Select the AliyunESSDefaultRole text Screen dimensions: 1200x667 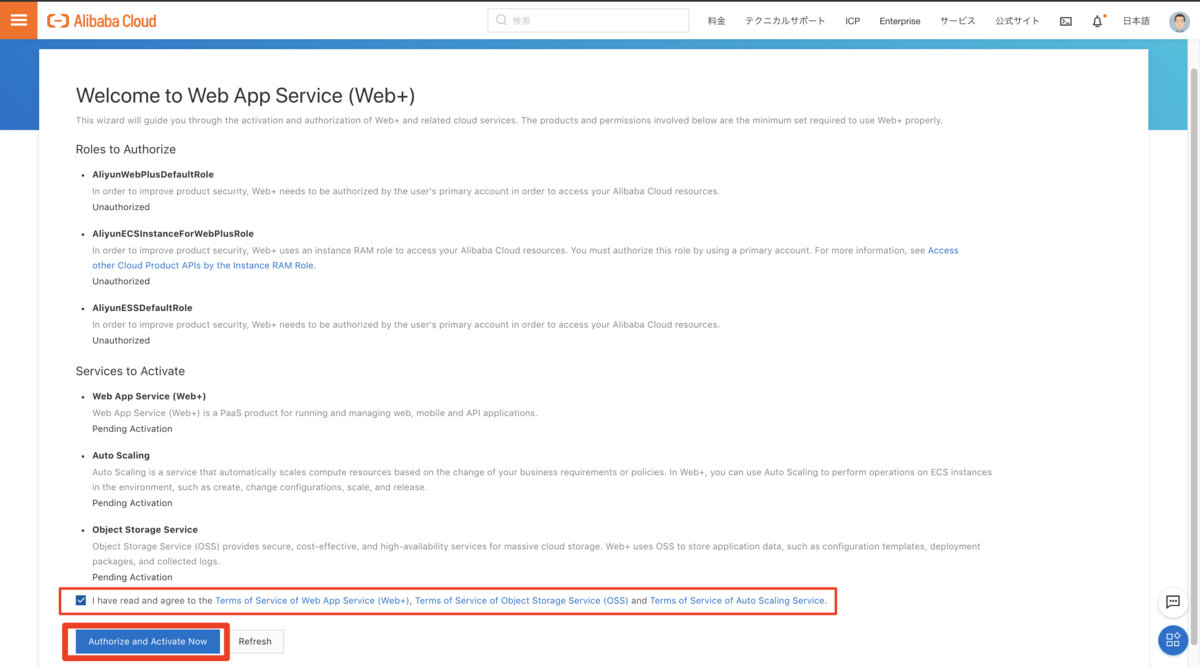click(x=142, y=308)
